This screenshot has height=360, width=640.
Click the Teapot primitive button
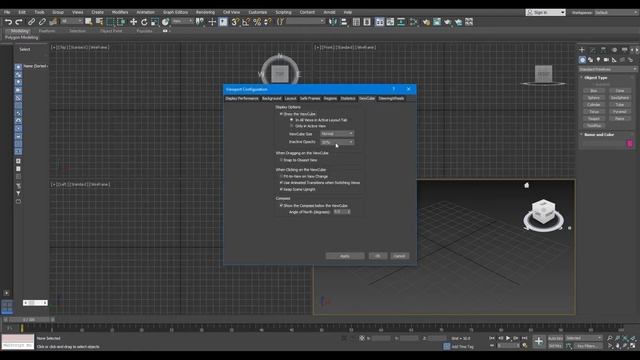coord(594,118)
